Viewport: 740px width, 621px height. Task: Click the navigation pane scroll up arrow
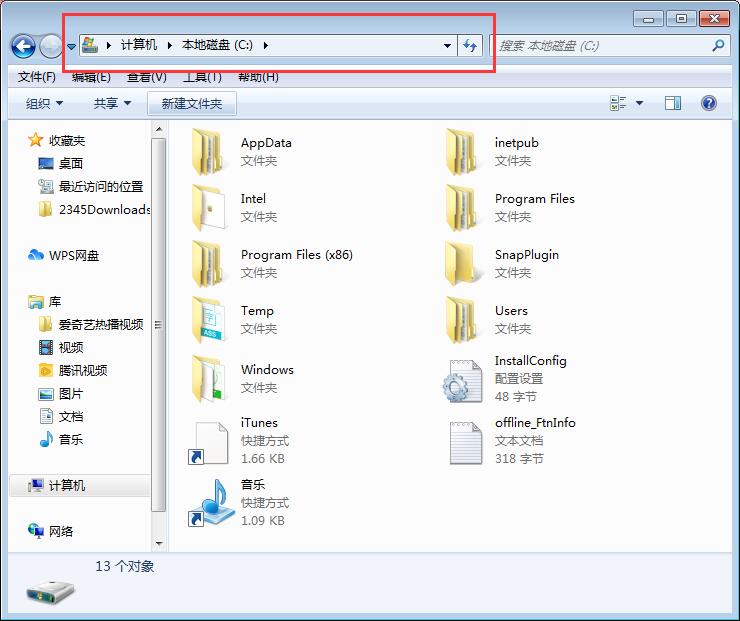159,129
